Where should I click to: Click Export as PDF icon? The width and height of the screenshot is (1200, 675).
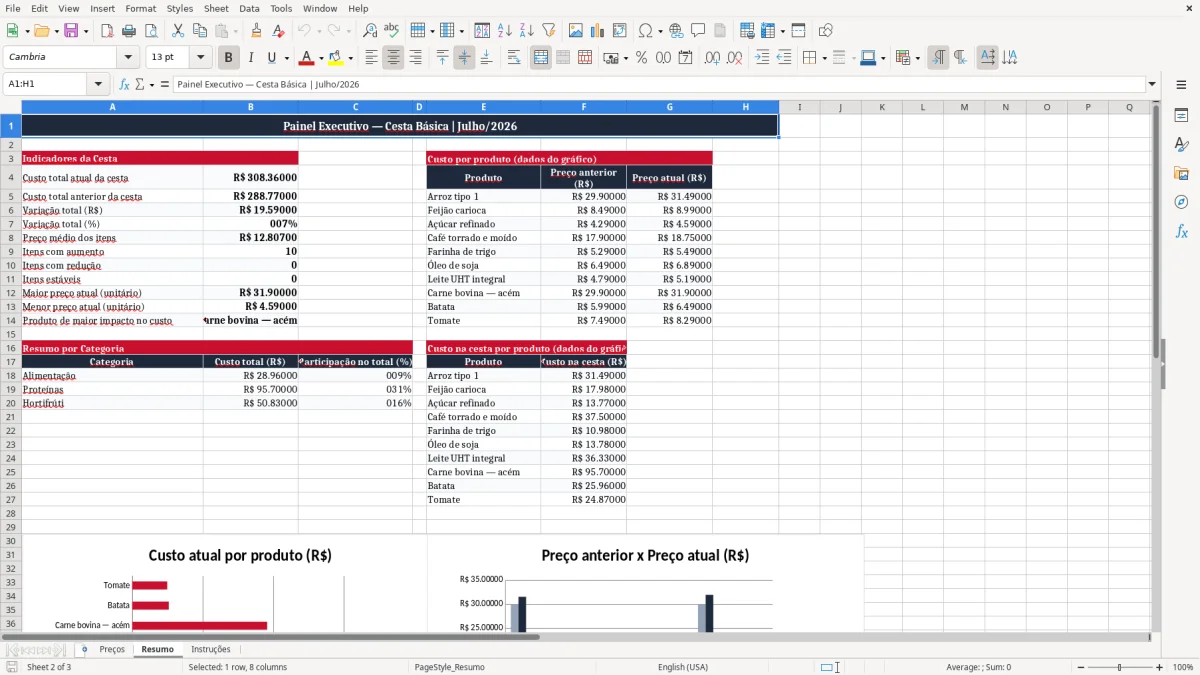(107, 31)
